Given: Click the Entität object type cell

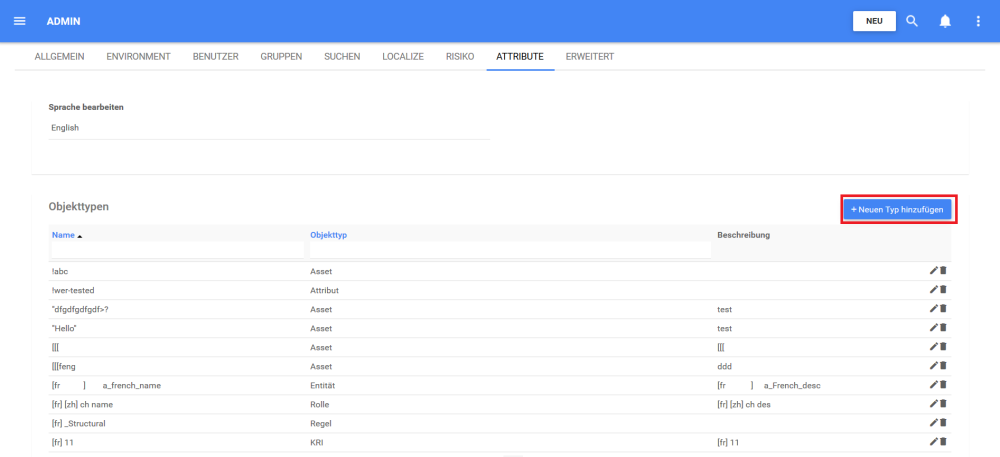Looking at the screenshot, I should coord(322,386).
